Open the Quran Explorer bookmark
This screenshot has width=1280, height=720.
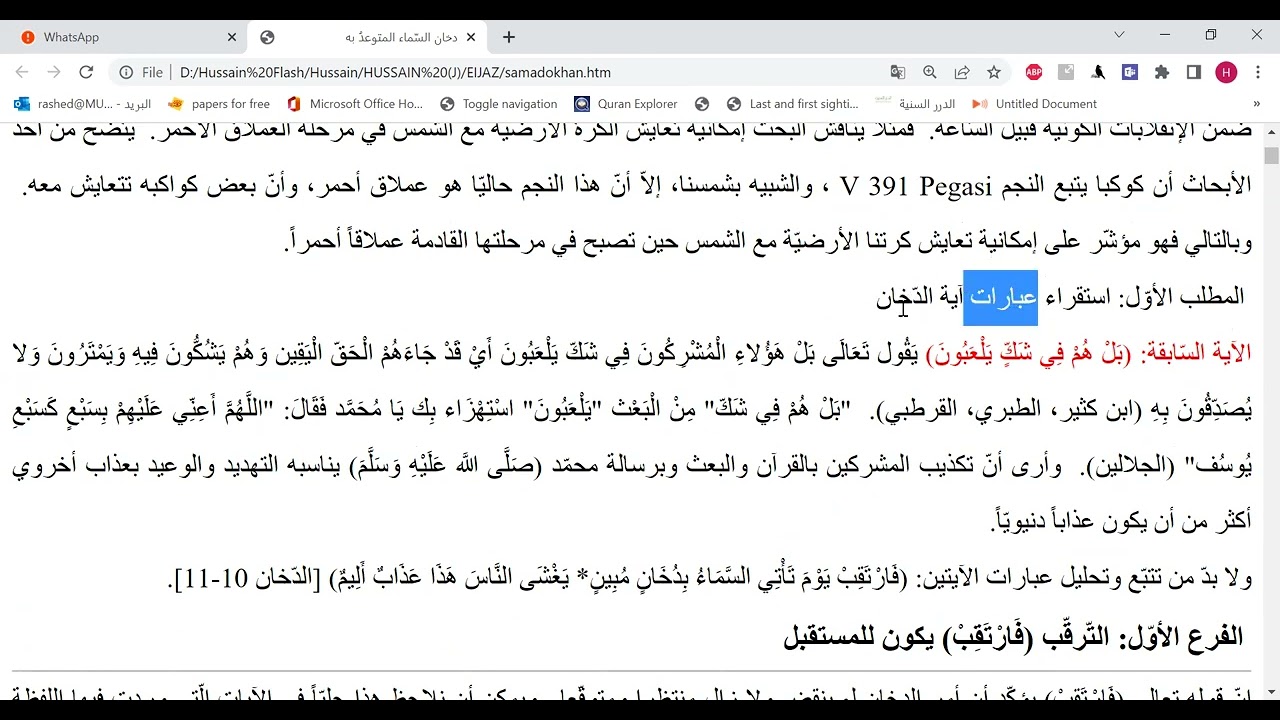point(627,104)
